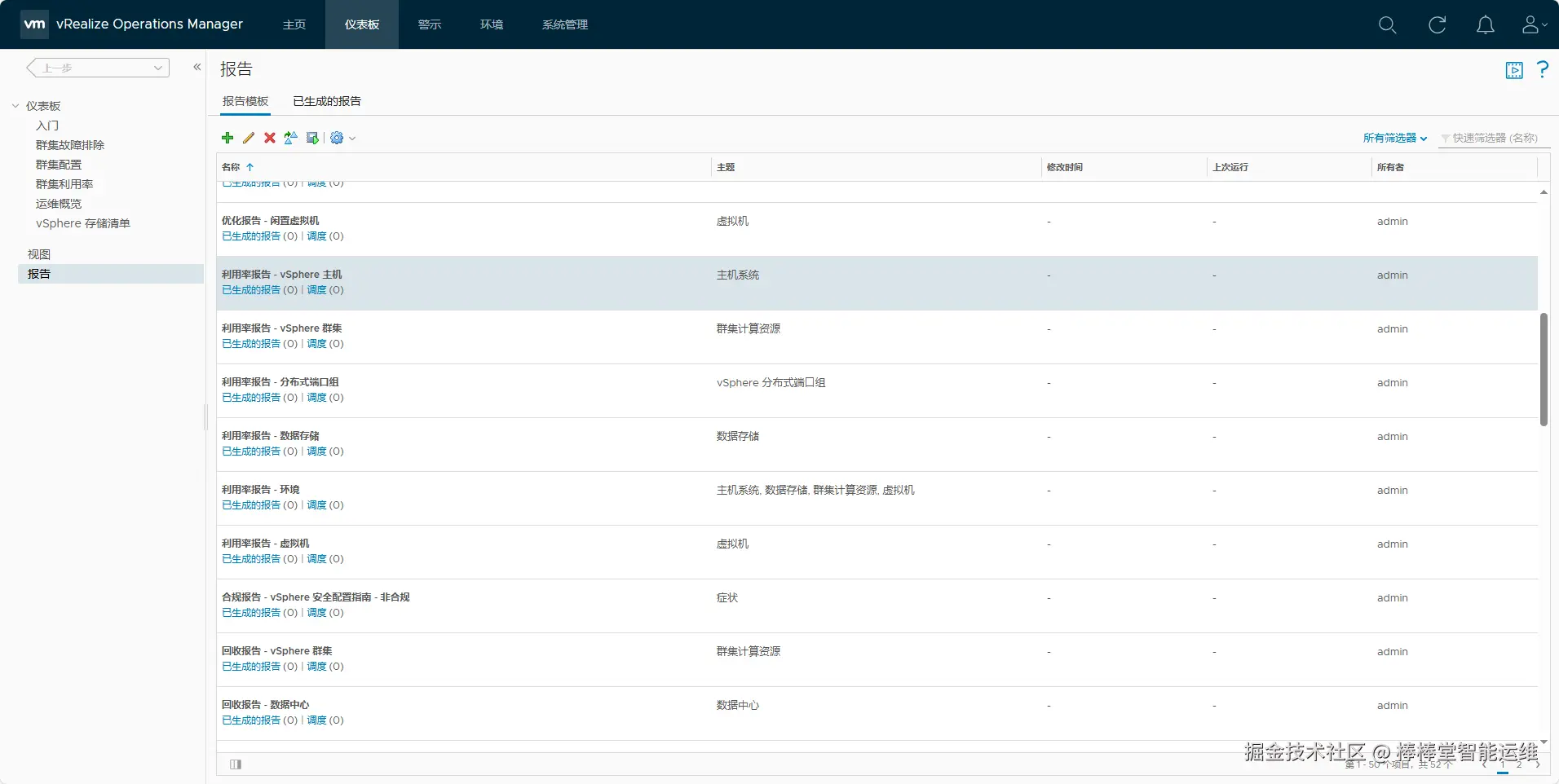Click the 症状 subject cell
The width and height of the screenshot is (1559, 784).
(727, 598)
